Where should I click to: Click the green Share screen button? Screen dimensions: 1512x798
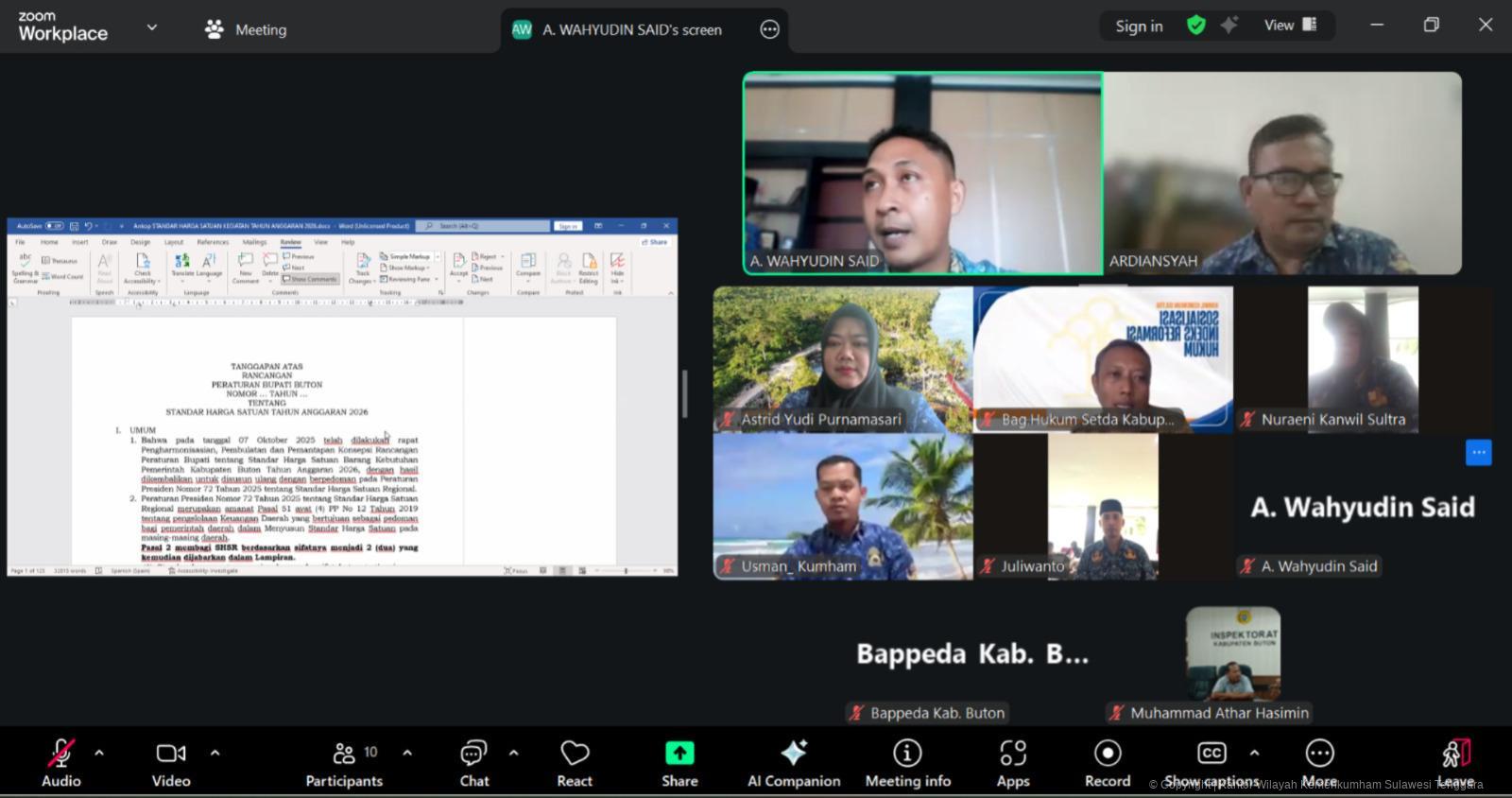coord(679,763)
